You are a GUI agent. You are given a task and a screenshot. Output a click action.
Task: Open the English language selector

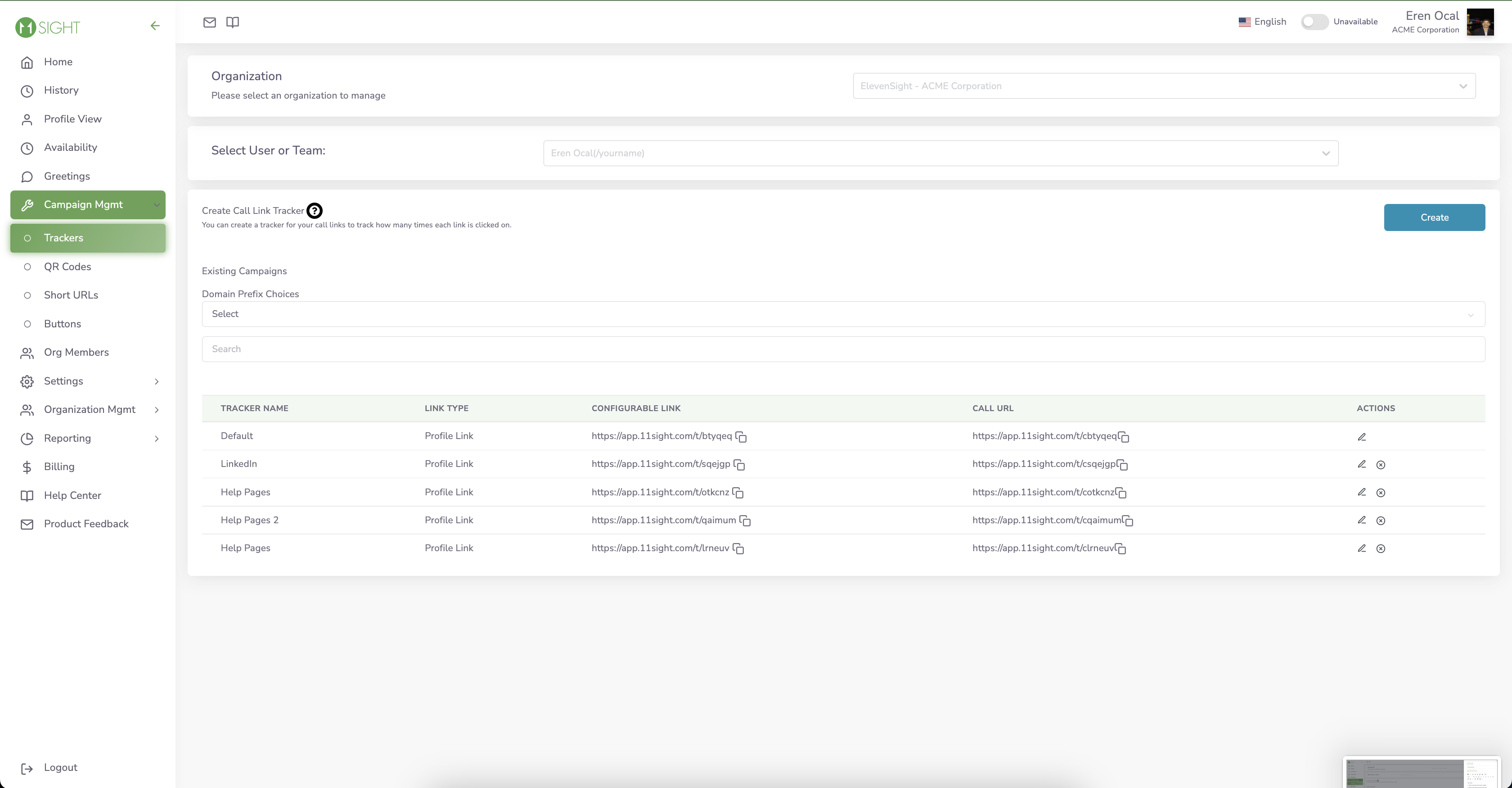tap(1262, 22)
